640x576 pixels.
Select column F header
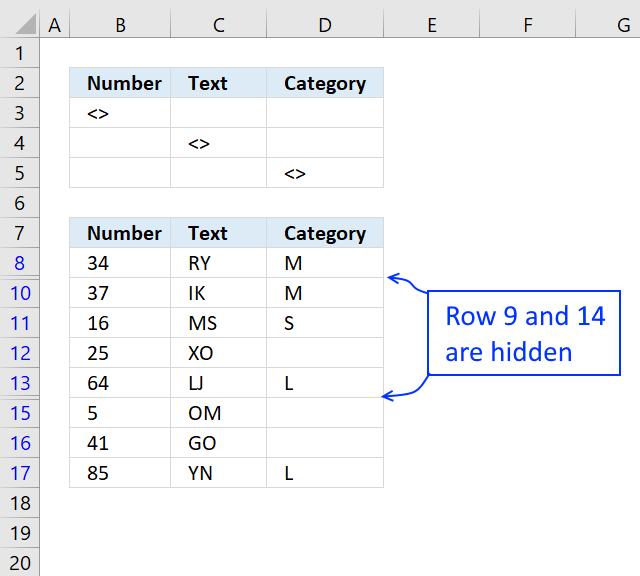point(528,25)
